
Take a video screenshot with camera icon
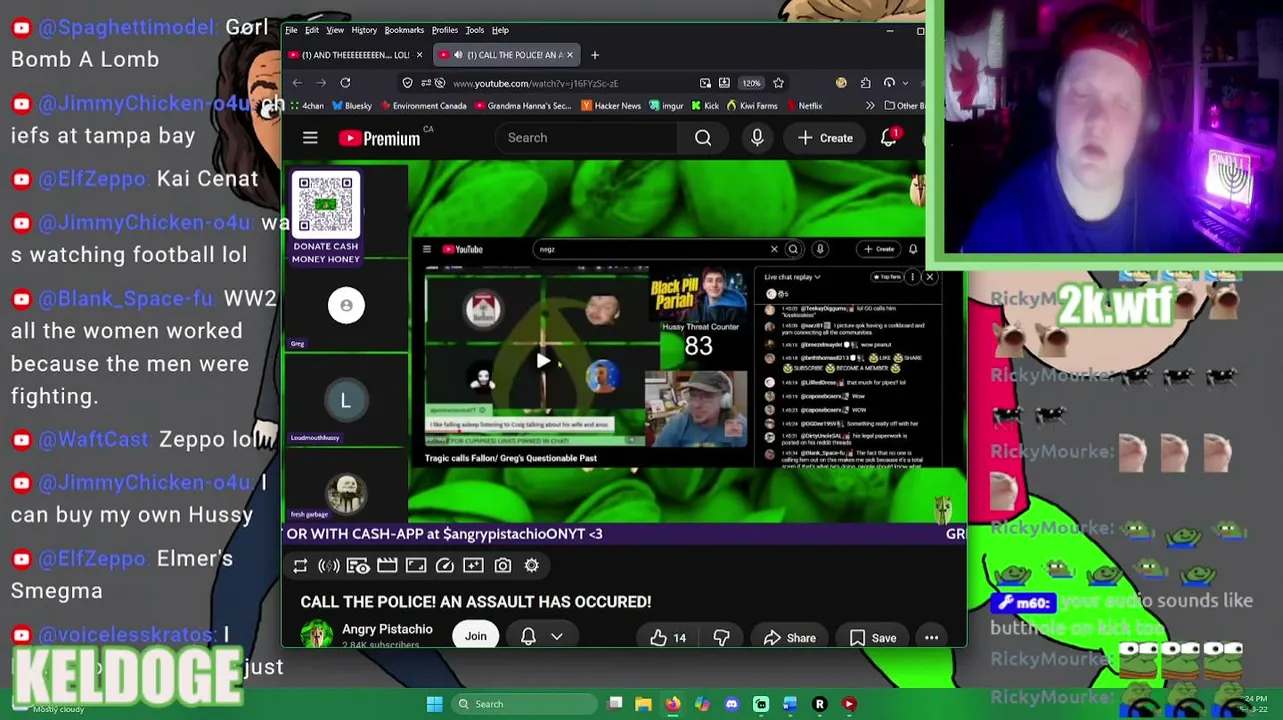pos(503,566)
